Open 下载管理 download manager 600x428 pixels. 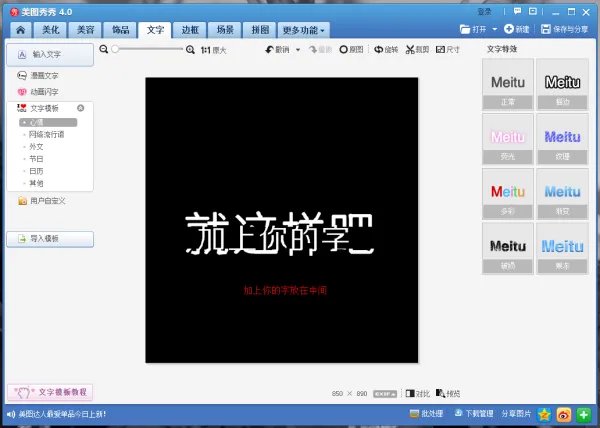pos(473,414)
